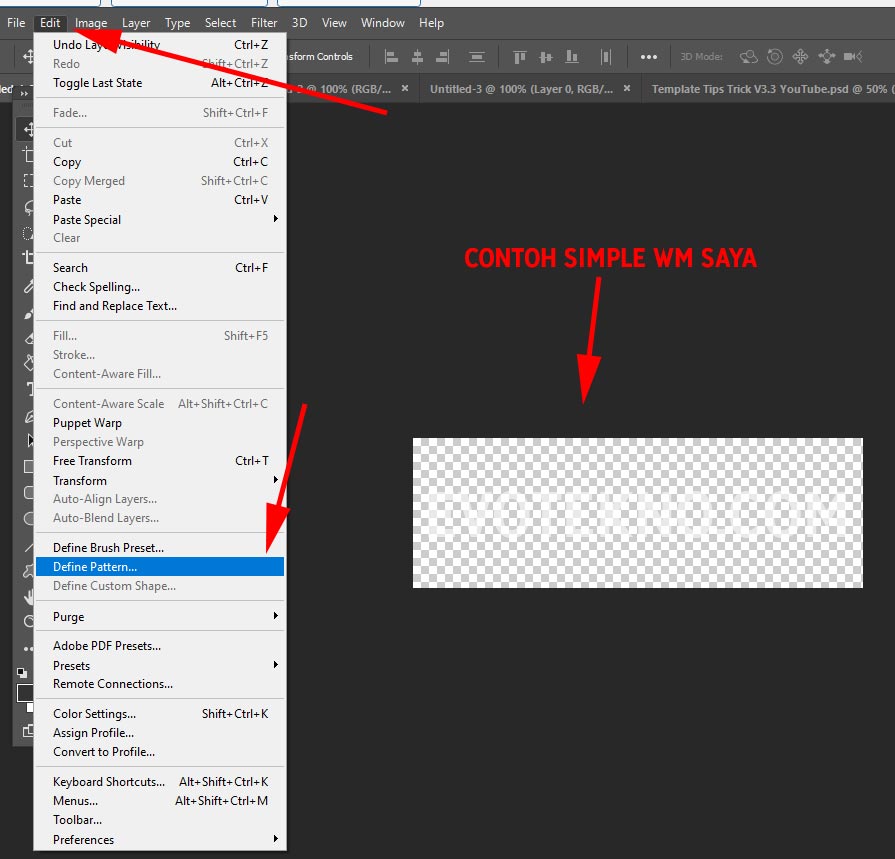The width and height of the screenshot is (895, 859).
Task: Click the align horizontal centers icon
Action: point(418,57)
